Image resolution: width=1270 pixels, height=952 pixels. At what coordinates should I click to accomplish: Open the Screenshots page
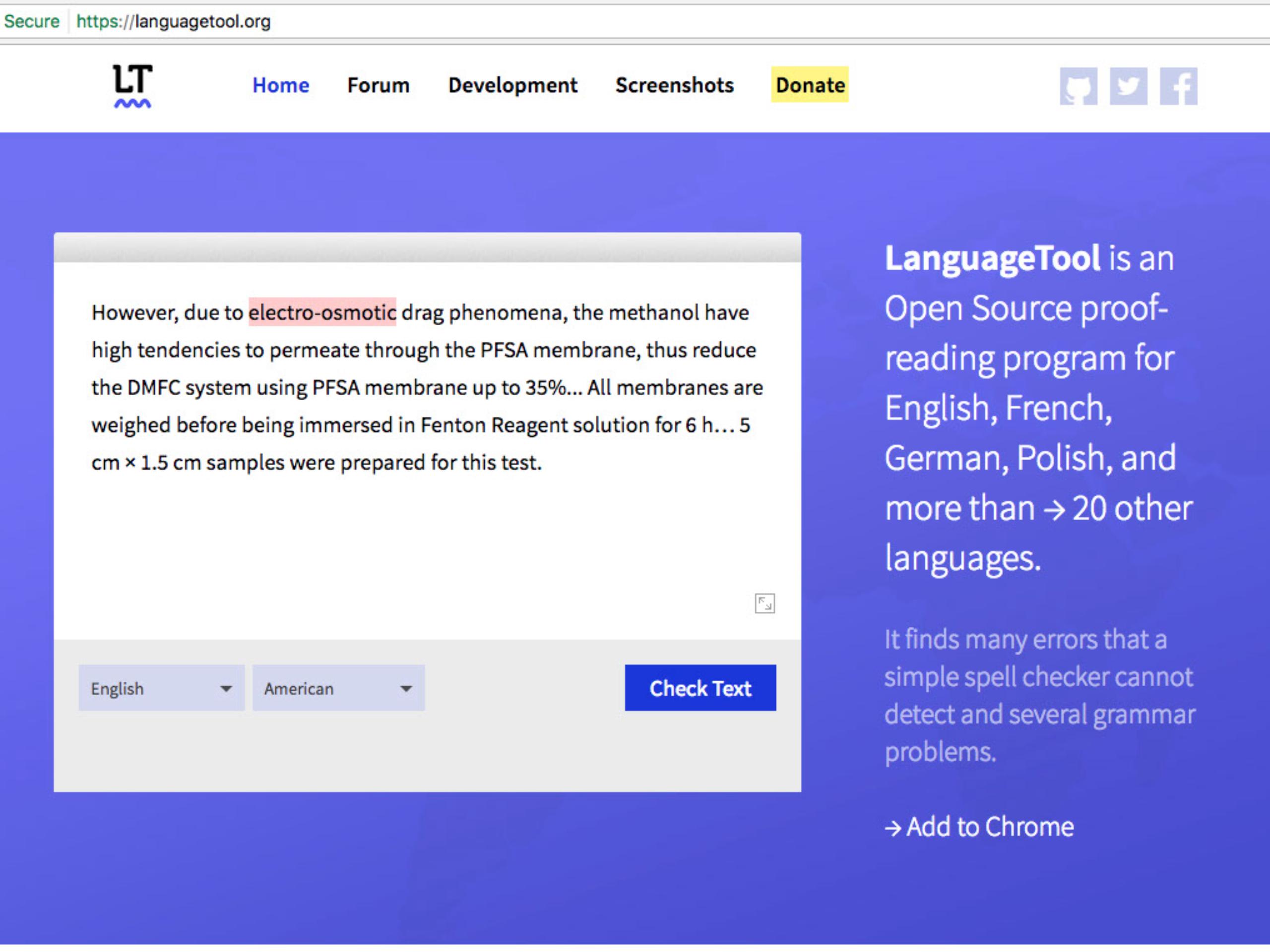[x=675, y=85]
